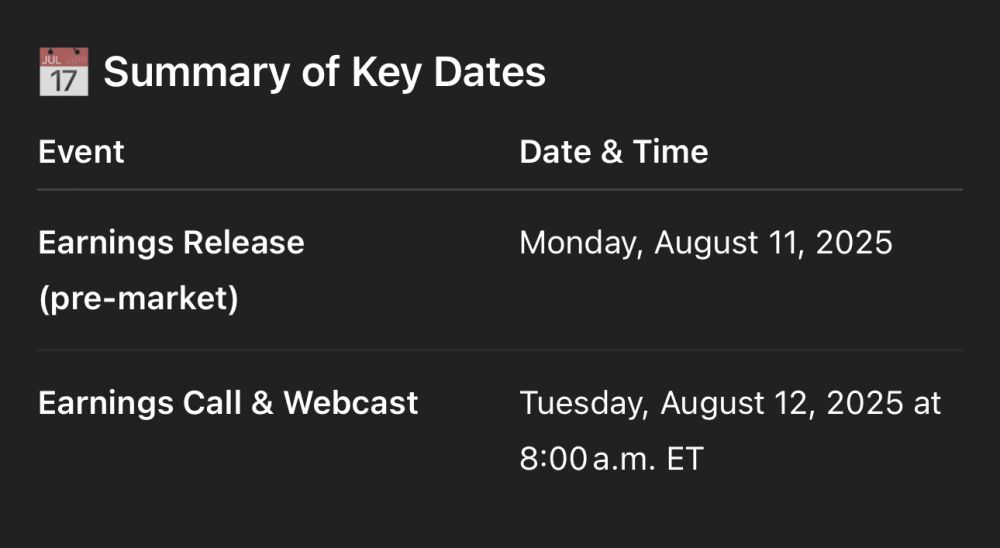This screenshot has width=1000, height=548.
Task: Click the (pre-market) text
Action: [138, 298]
